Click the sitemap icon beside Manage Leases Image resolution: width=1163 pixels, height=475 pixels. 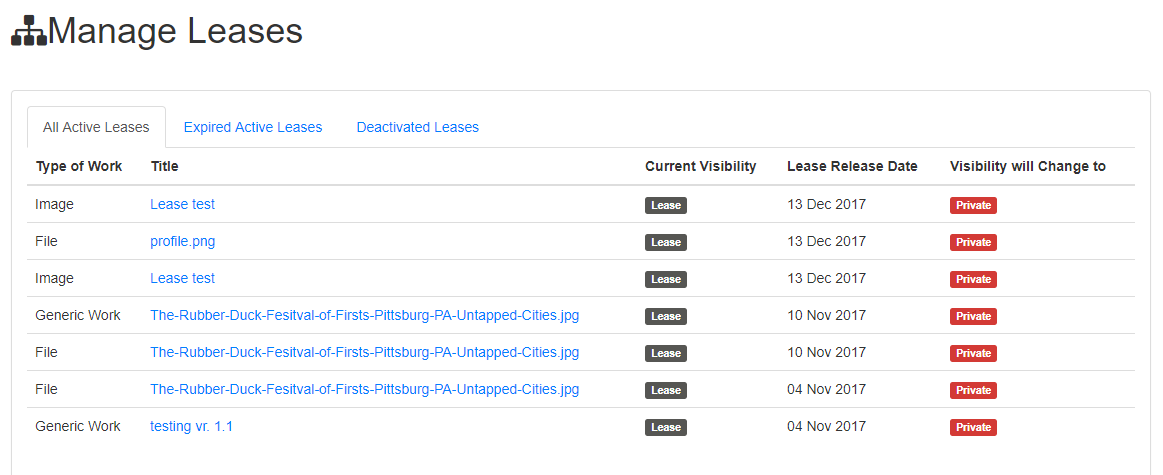pyautogui.click(x=29, y=31)
